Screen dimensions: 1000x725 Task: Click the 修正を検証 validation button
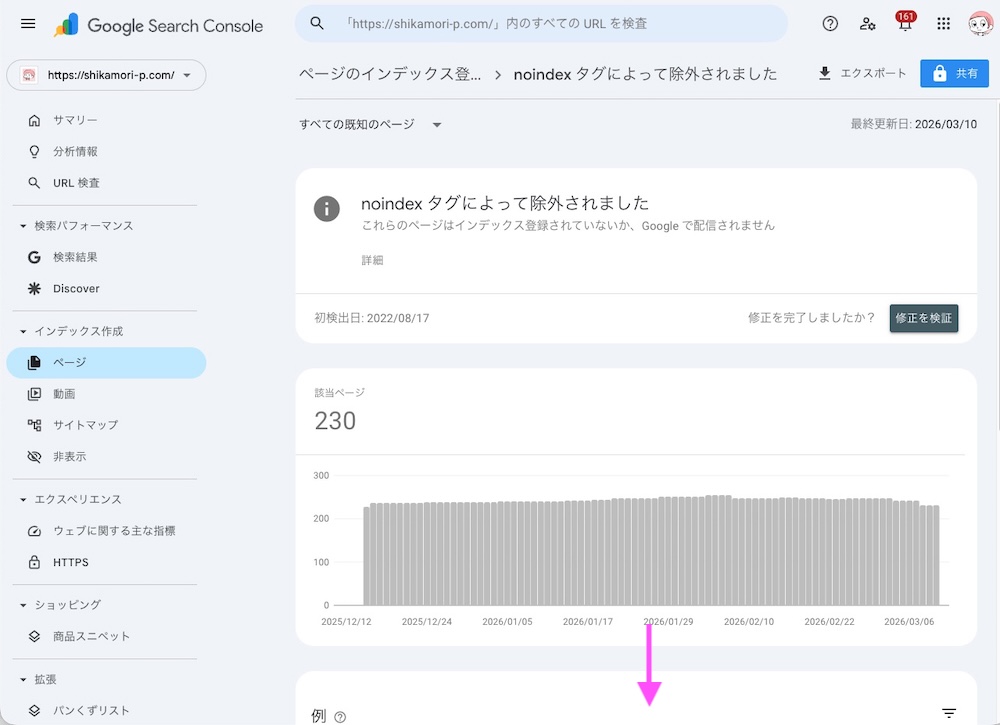tap(923, 317)
